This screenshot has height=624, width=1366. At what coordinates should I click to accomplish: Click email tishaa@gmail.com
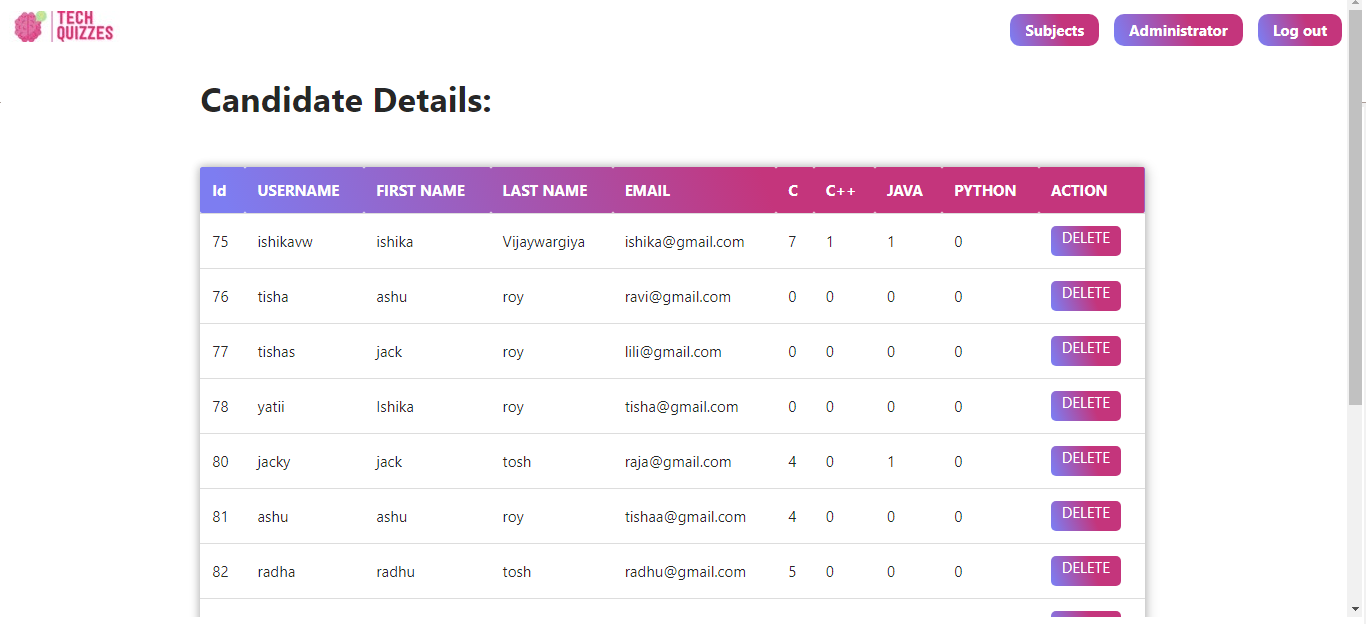[685, 516]
